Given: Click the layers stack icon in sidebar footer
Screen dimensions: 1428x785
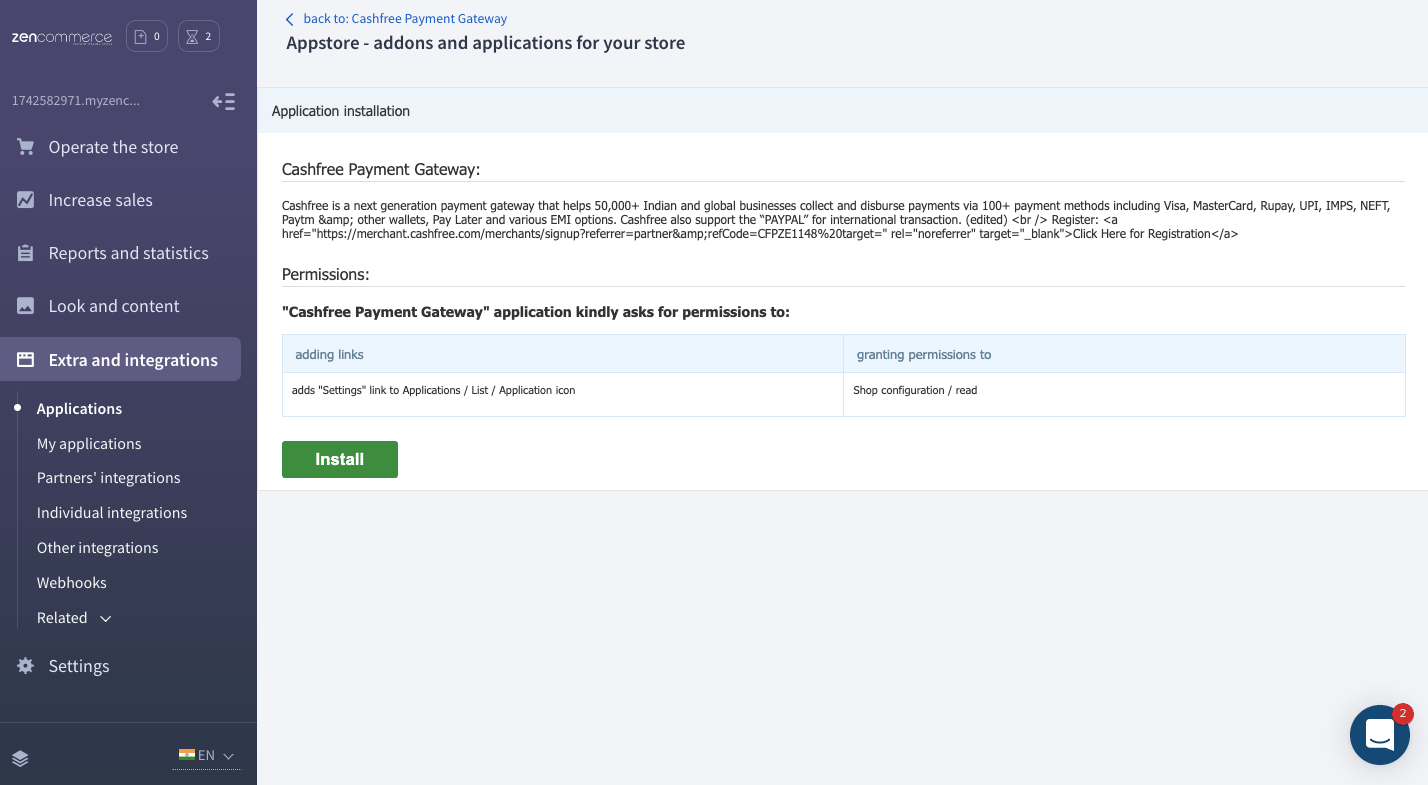Looking at the screenshot, I should tap(20, 758).
